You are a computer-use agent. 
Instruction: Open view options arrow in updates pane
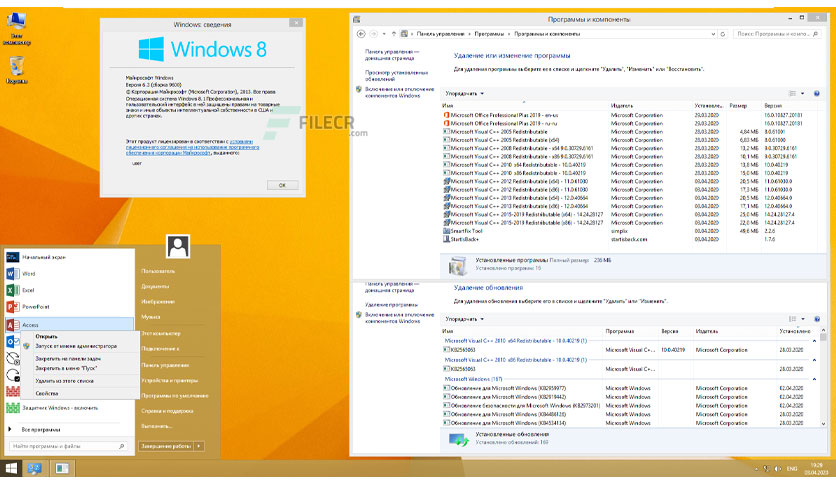coord(803,319)
